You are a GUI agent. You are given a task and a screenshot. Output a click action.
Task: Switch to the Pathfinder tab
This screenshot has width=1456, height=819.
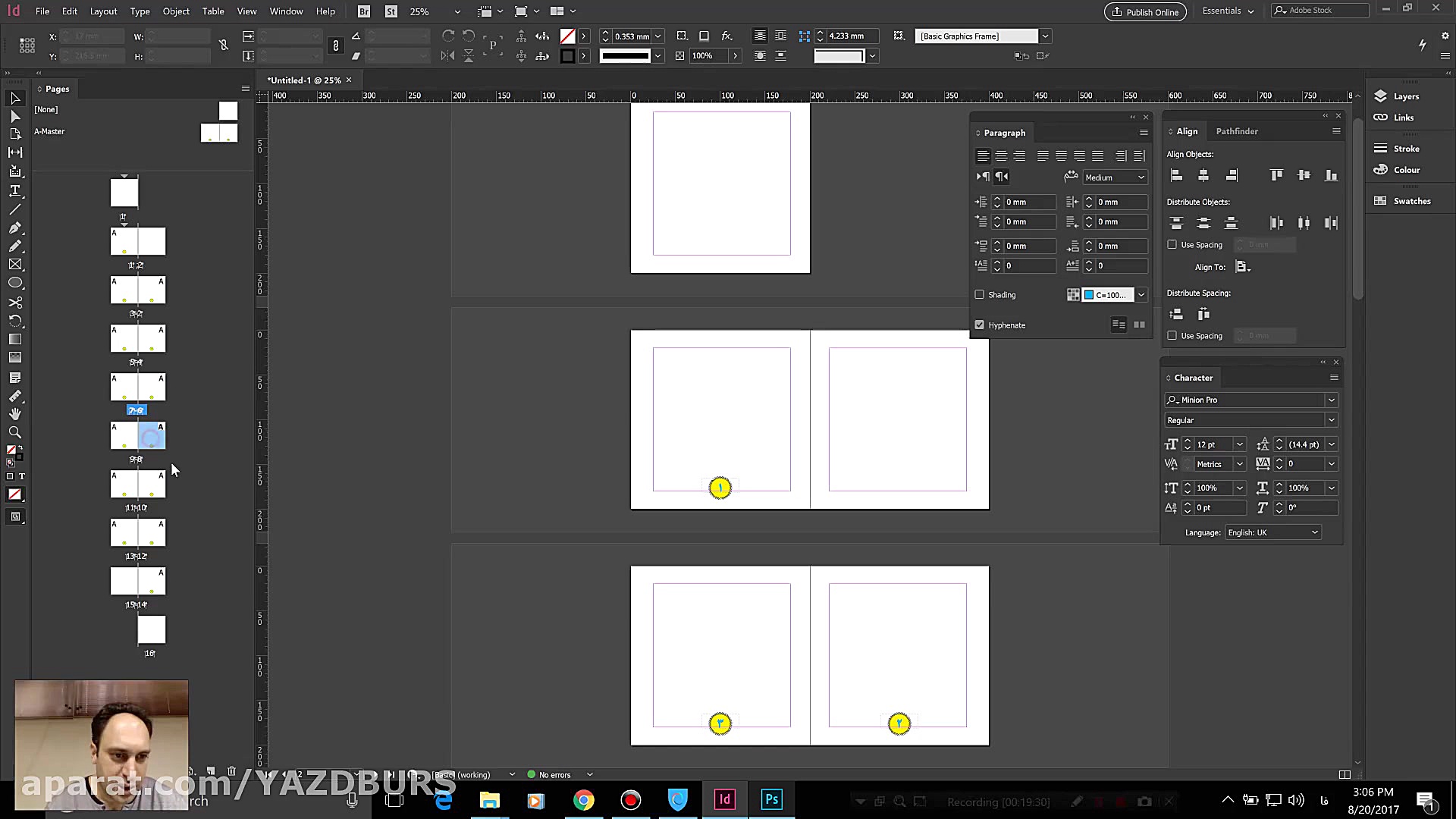[1237, 131]
